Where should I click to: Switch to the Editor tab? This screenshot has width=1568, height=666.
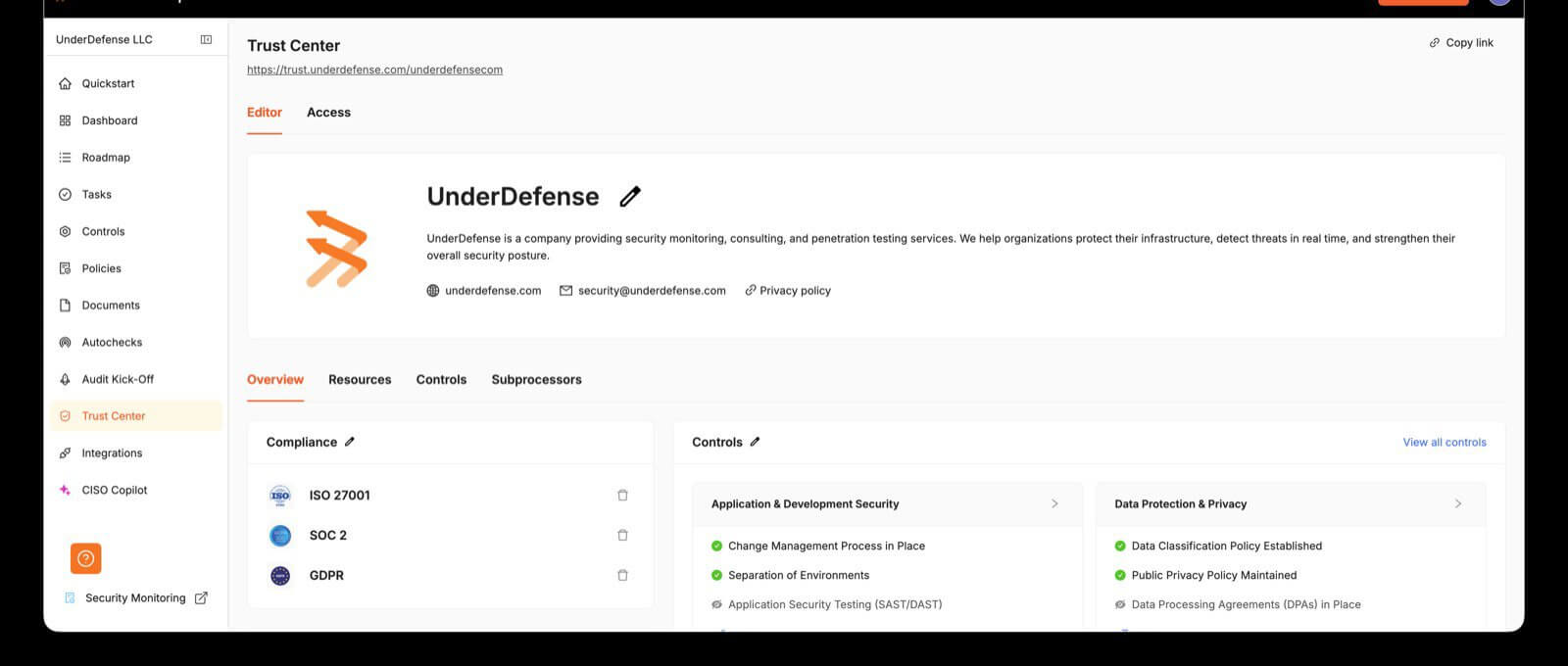click(x=265, y=113)
